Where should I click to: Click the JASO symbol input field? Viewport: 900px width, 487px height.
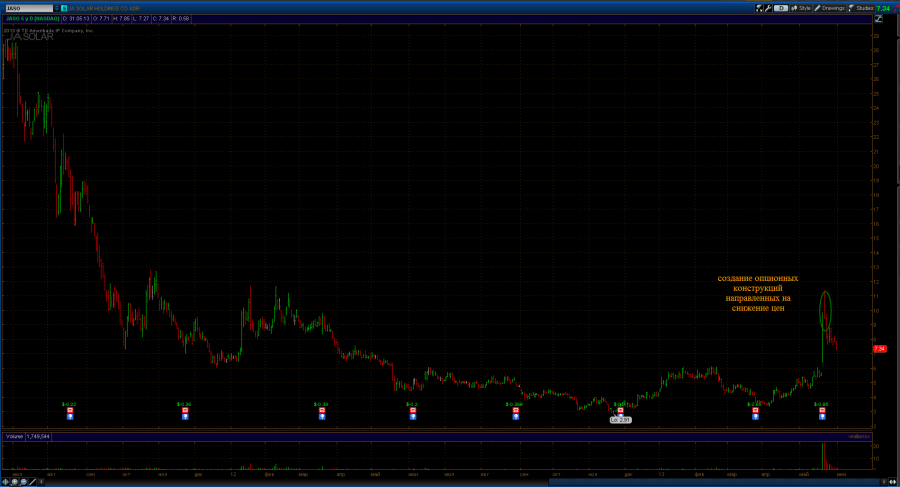(x=29, y=8)
